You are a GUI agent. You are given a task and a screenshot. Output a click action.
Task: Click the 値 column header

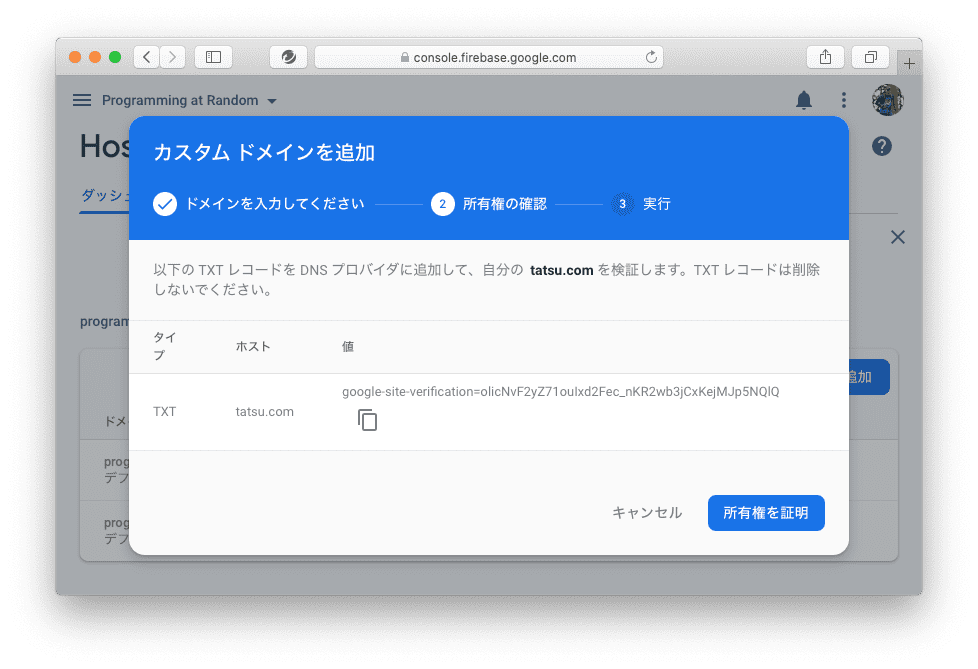347,347
